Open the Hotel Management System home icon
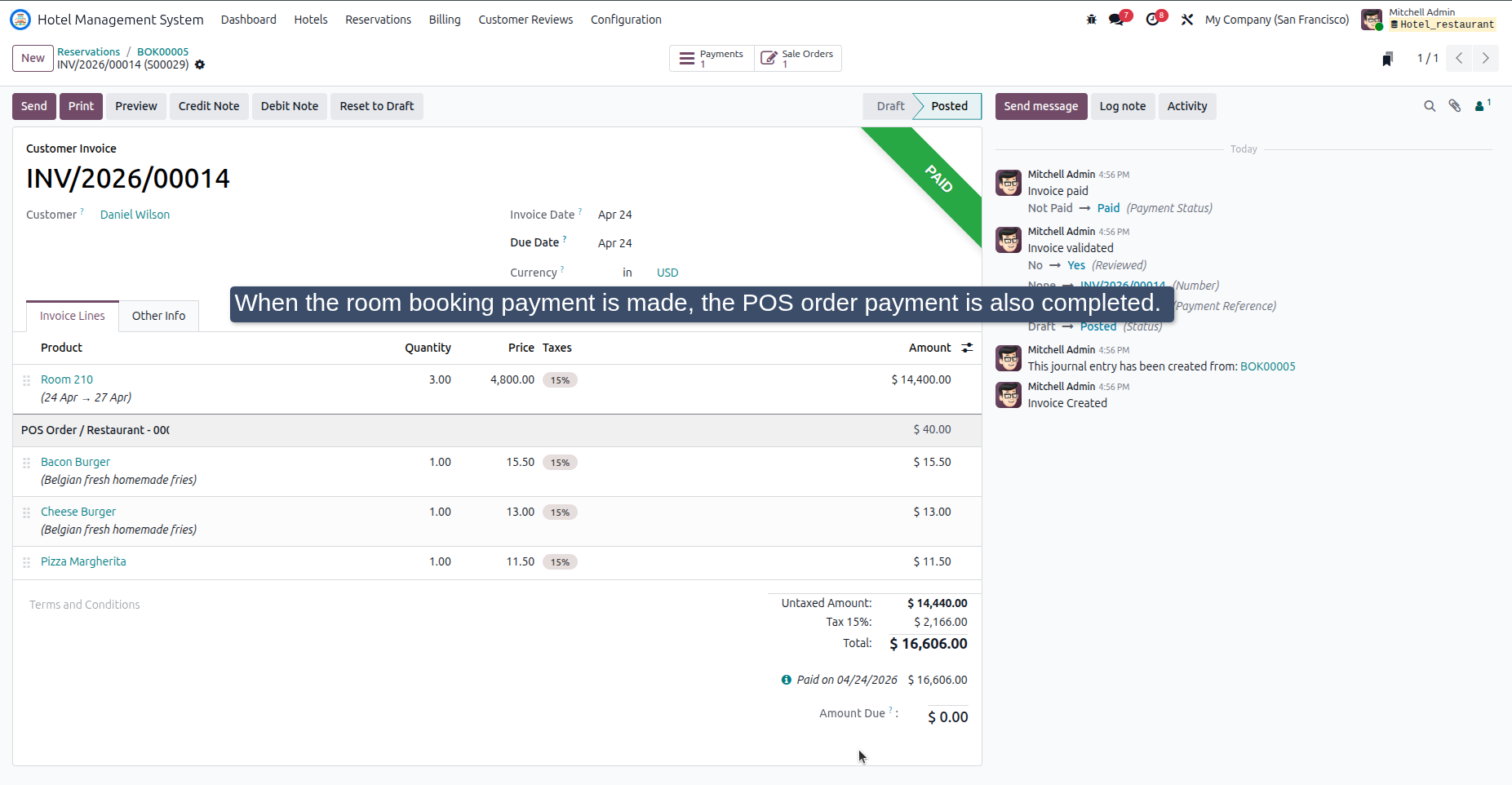This screenshot has height=785, width=1512. coord(20,20)
